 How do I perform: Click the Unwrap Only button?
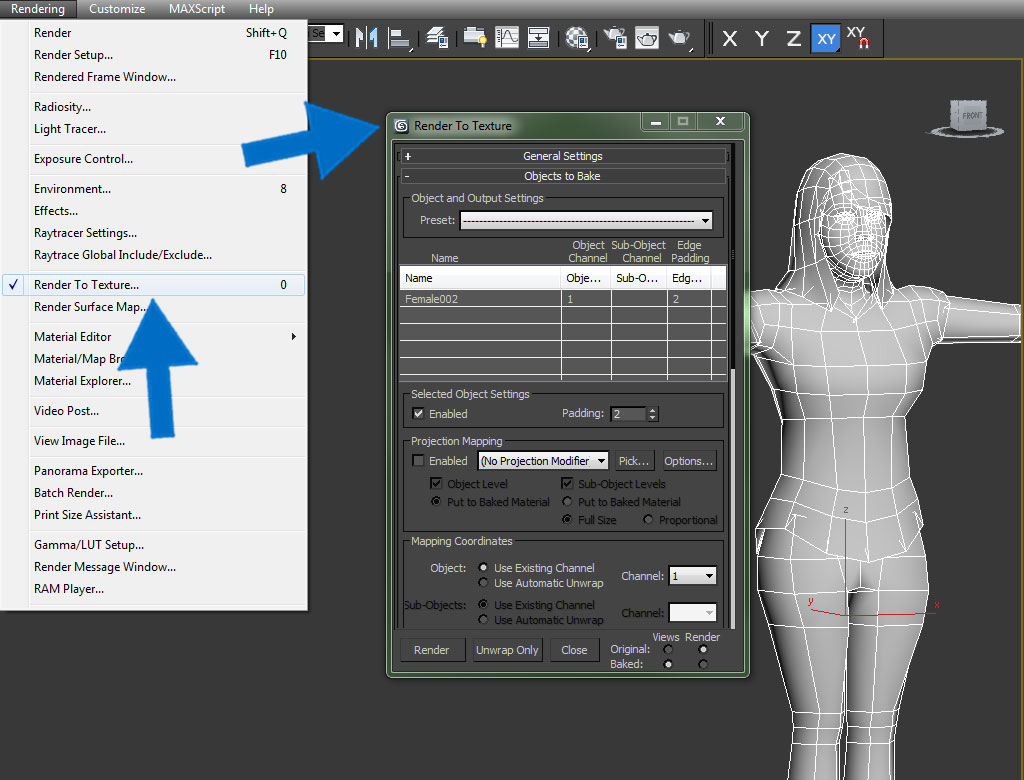point(507,650)
